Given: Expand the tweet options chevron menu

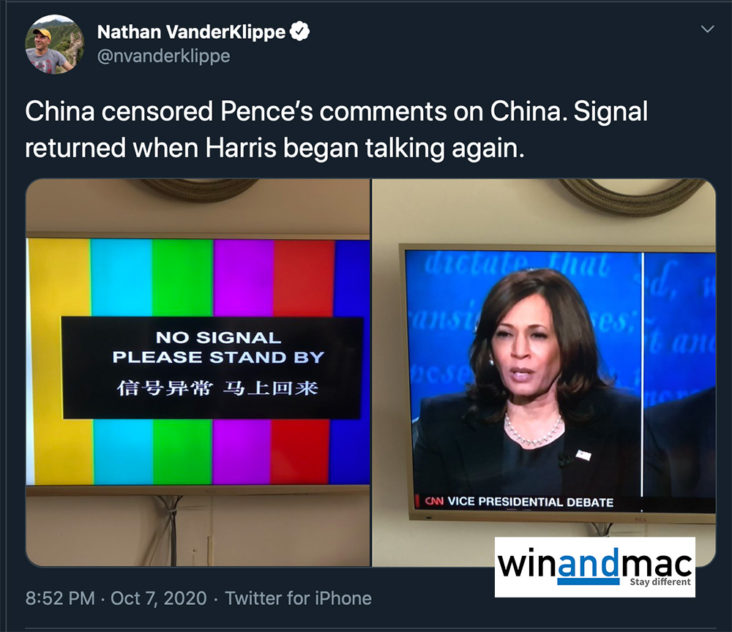Looking at the screenshot, I should tap(707, 29).
